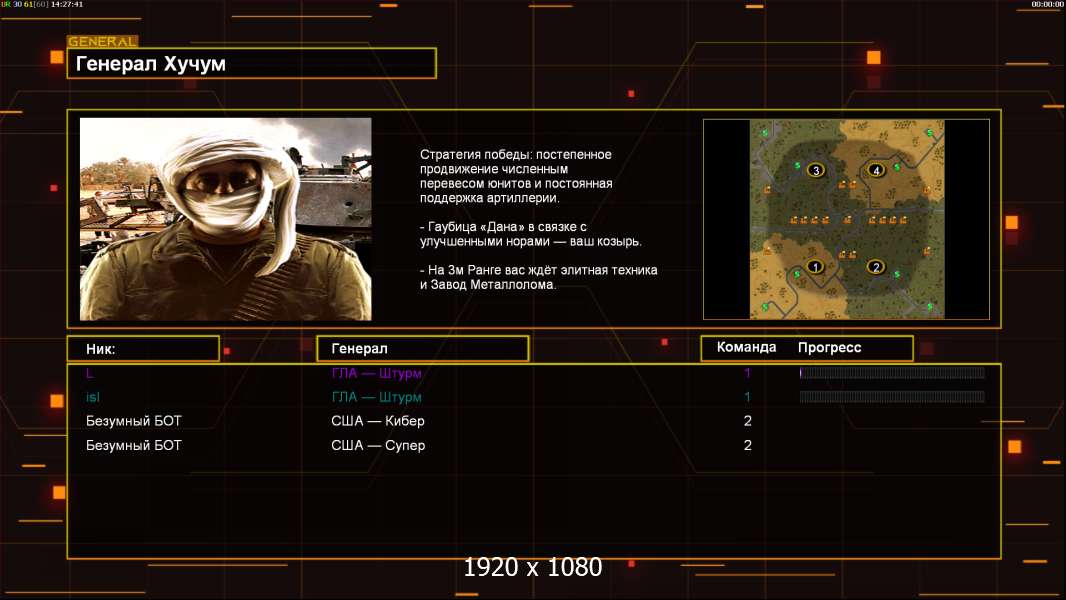Click the 00:00:00 timer in the corner
This screenshot has height=600, width=1066.
click(1048, 4)
